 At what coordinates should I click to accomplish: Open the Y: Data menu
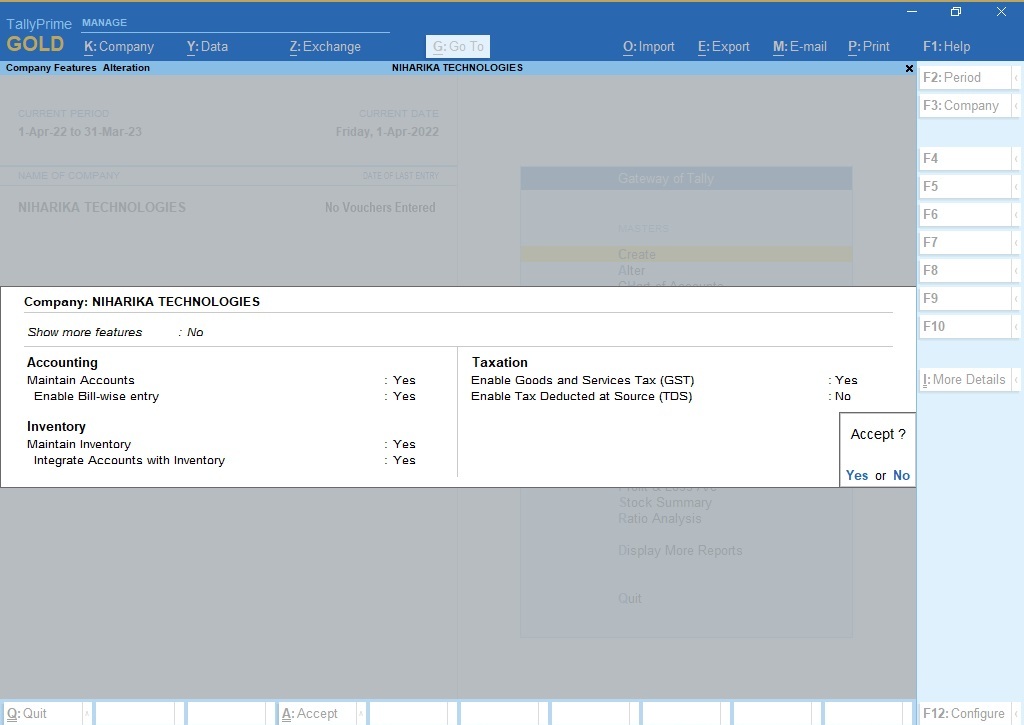pyautogui.click(x=207, y=46)
